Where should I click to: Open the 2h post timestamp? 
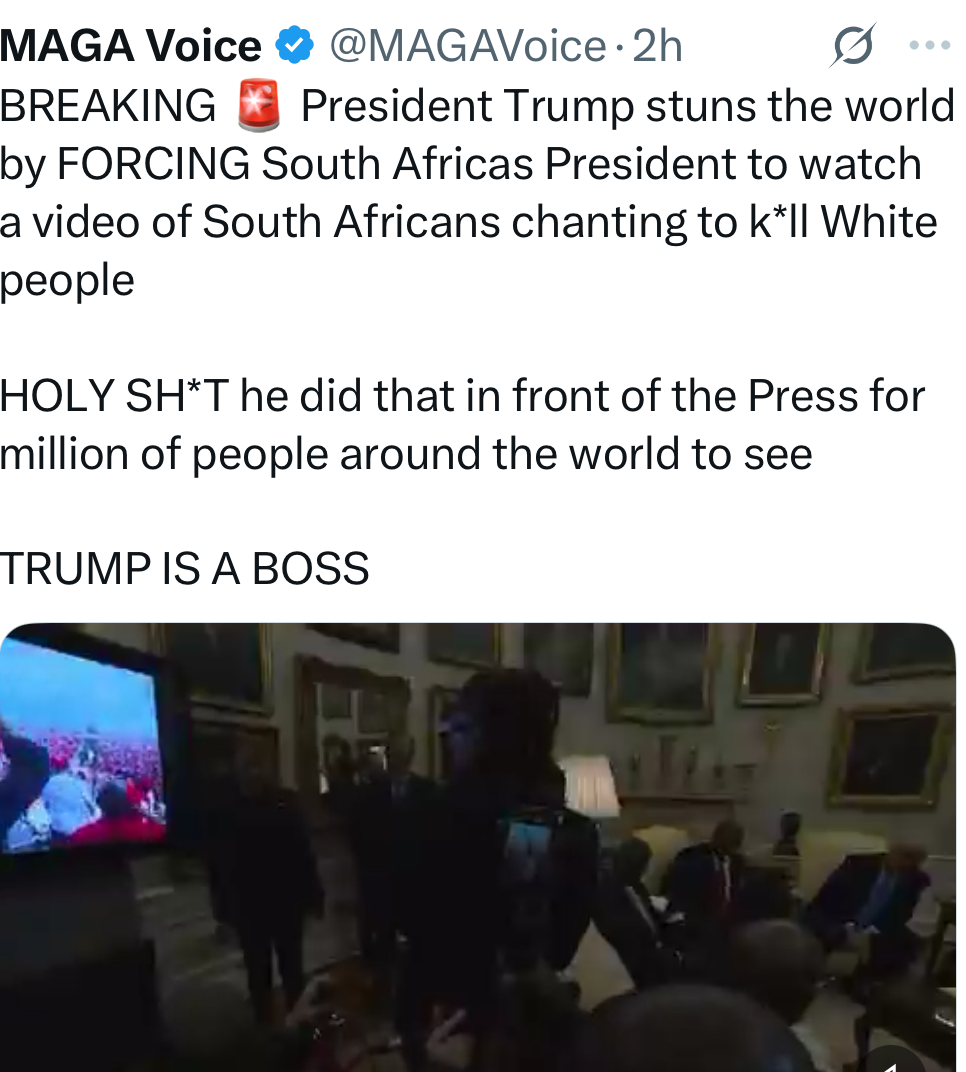coord(657,46)
